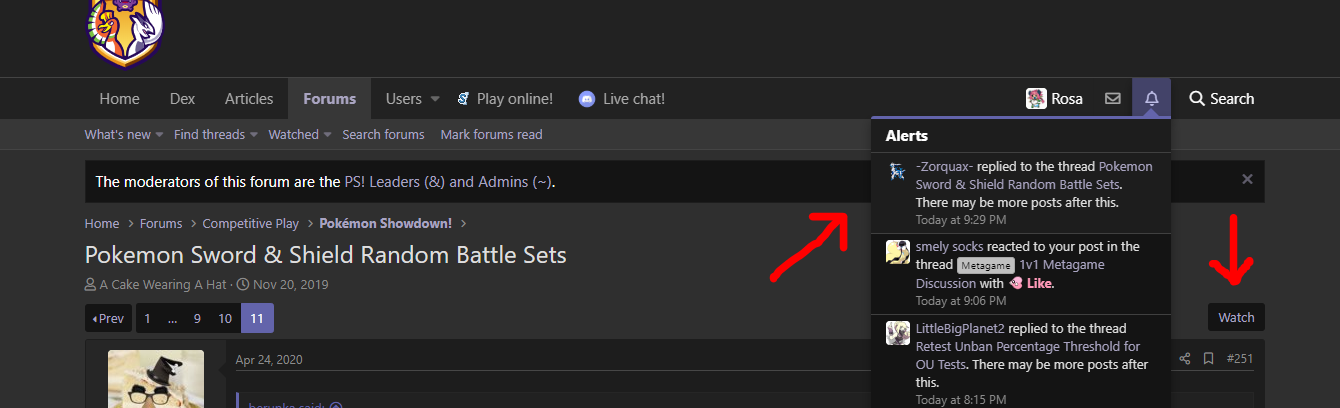Jump to page 9 of the thread
Image resolution: width=1340 pixels, height=408 pixels.
point(197,318)
